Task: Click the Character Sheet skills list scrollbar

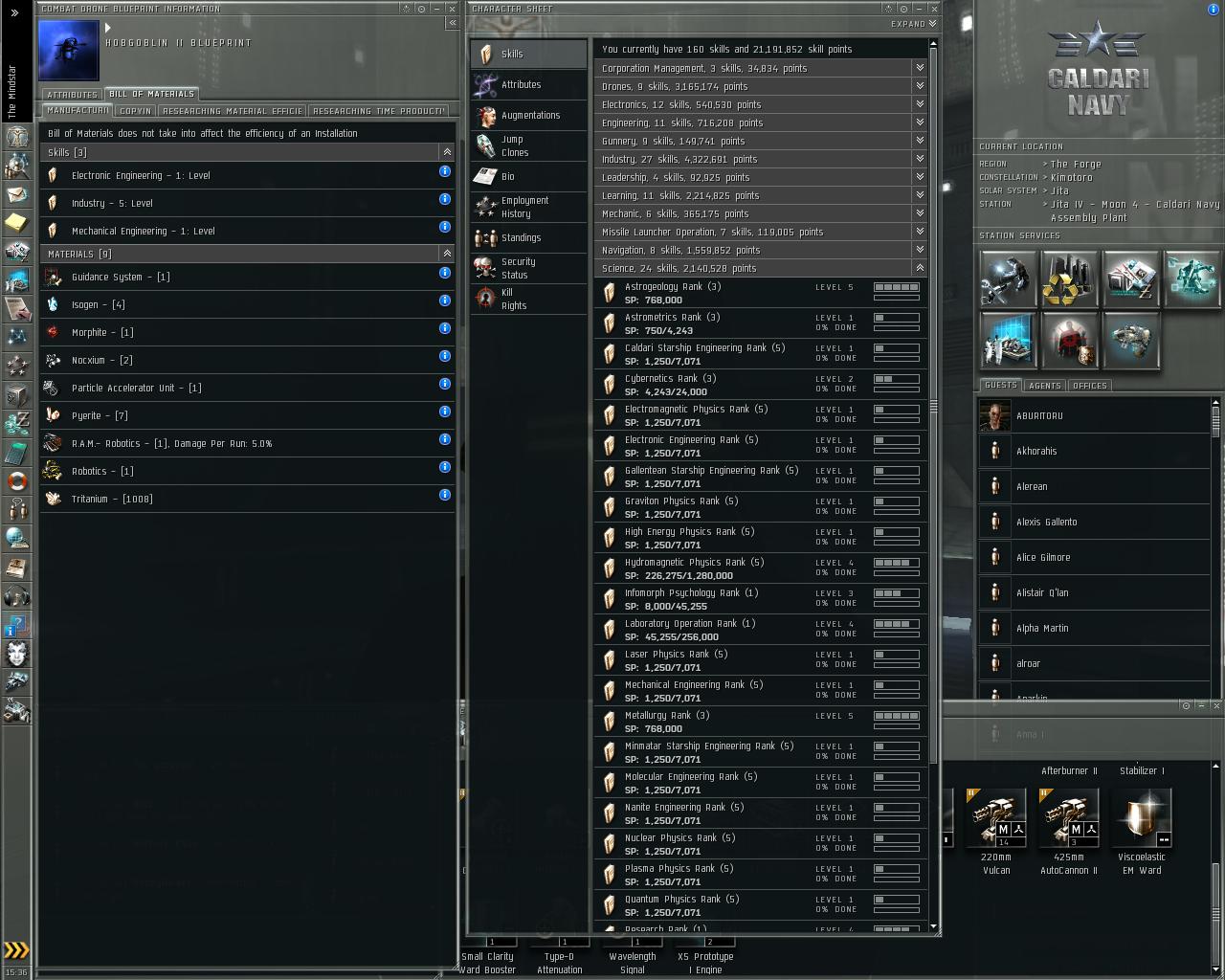Action: tap(933, 406)
